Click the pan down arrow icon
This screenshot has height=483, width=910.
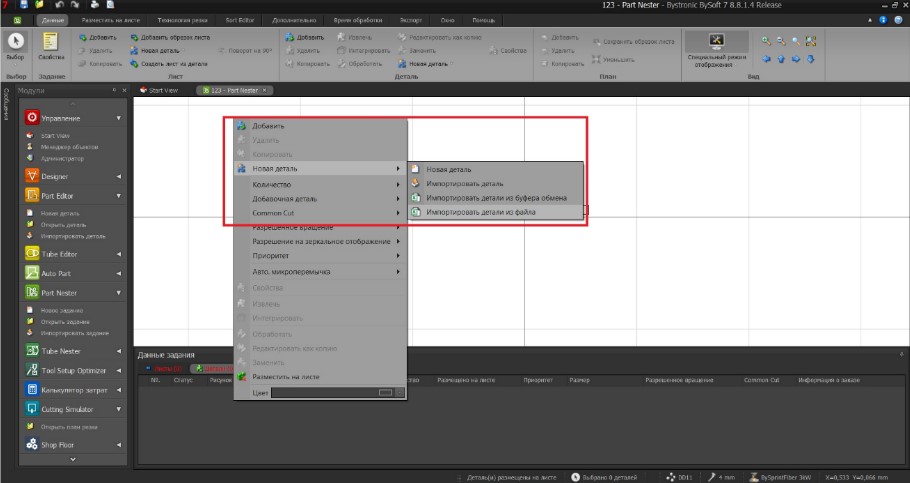[x=811, y=59]
